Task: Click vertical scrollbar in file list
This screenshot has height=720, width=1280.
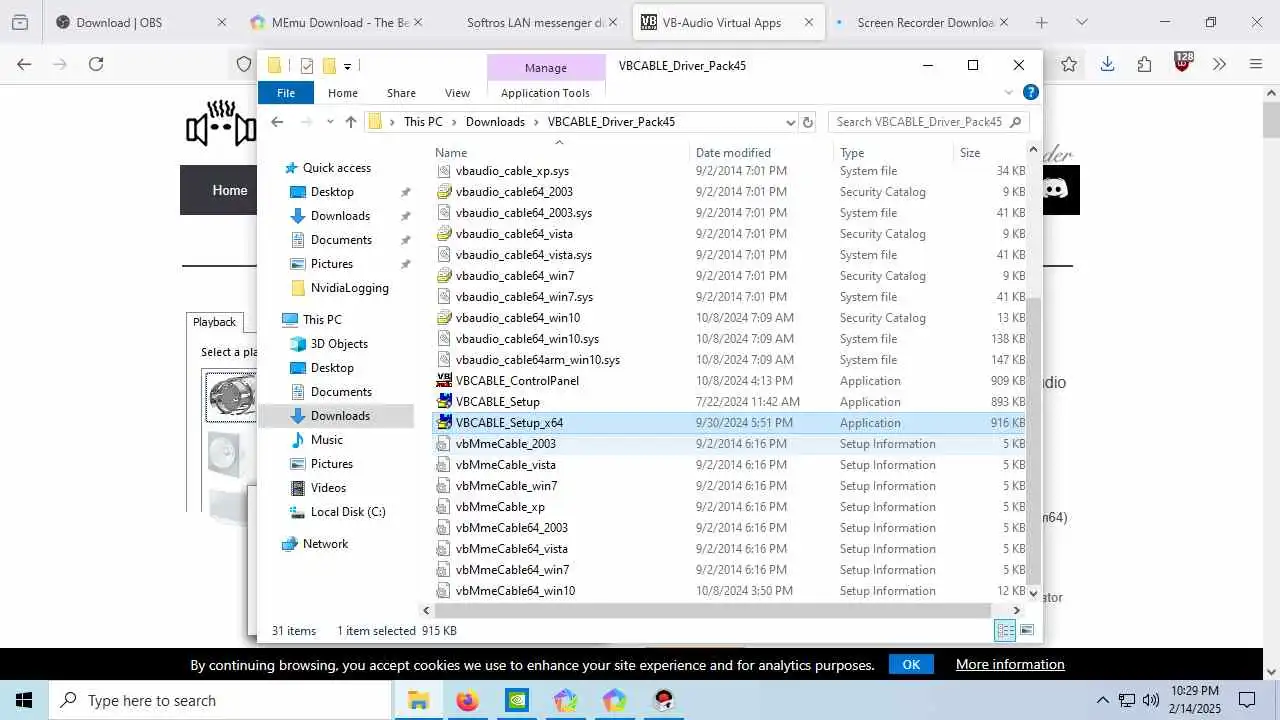Action: click(1035, 440)
